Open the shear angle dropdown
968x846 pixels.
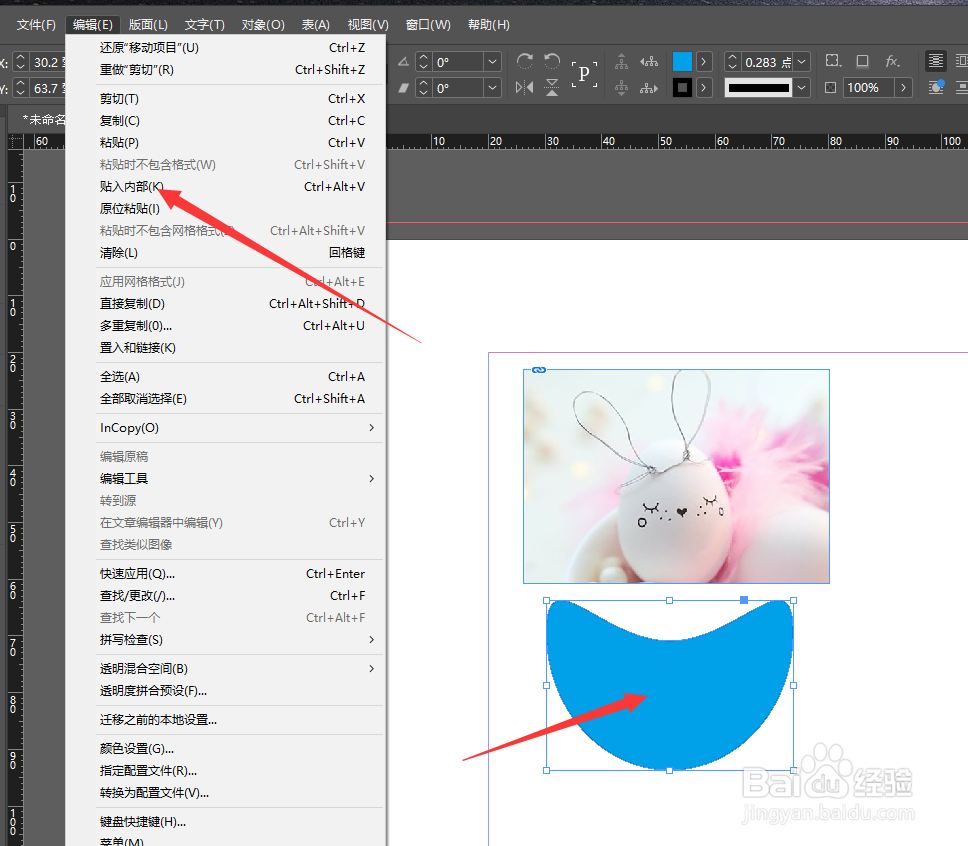click(x=492, y=88)
